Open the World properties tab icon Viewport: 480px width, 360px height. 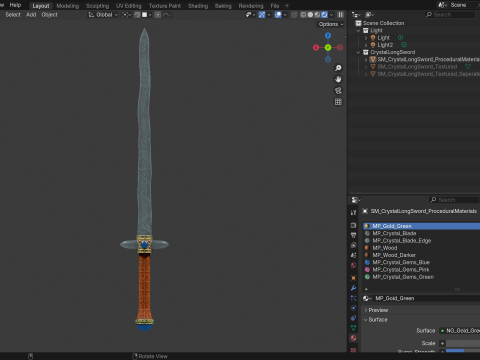click(x=353, y=265)
